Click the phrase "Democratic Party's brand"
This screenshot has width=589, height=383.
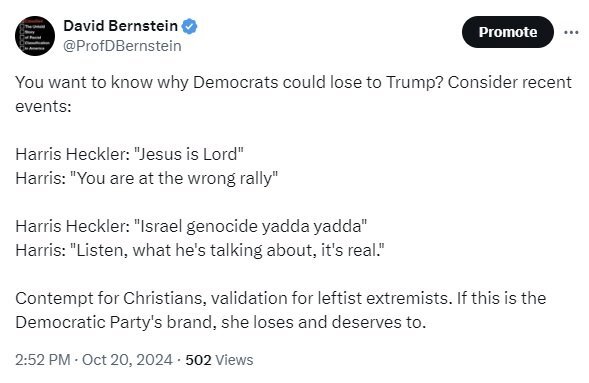pos(116,323)
